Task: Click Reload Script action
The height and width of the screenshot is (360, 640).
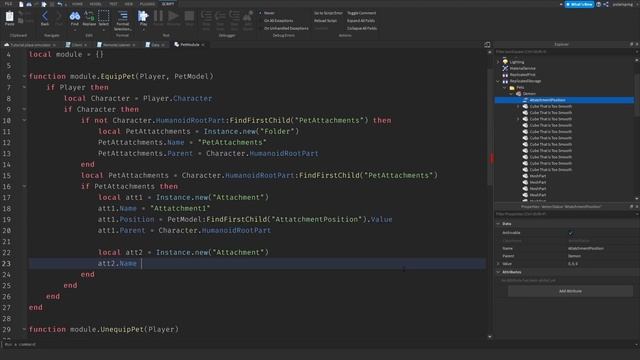Action: 325,21
